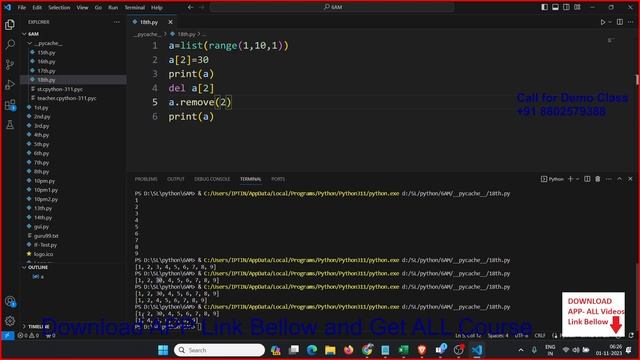640x360 pixels.
Task: Switch to the PROBLEMS panel tab
Action: pos(146,179)
